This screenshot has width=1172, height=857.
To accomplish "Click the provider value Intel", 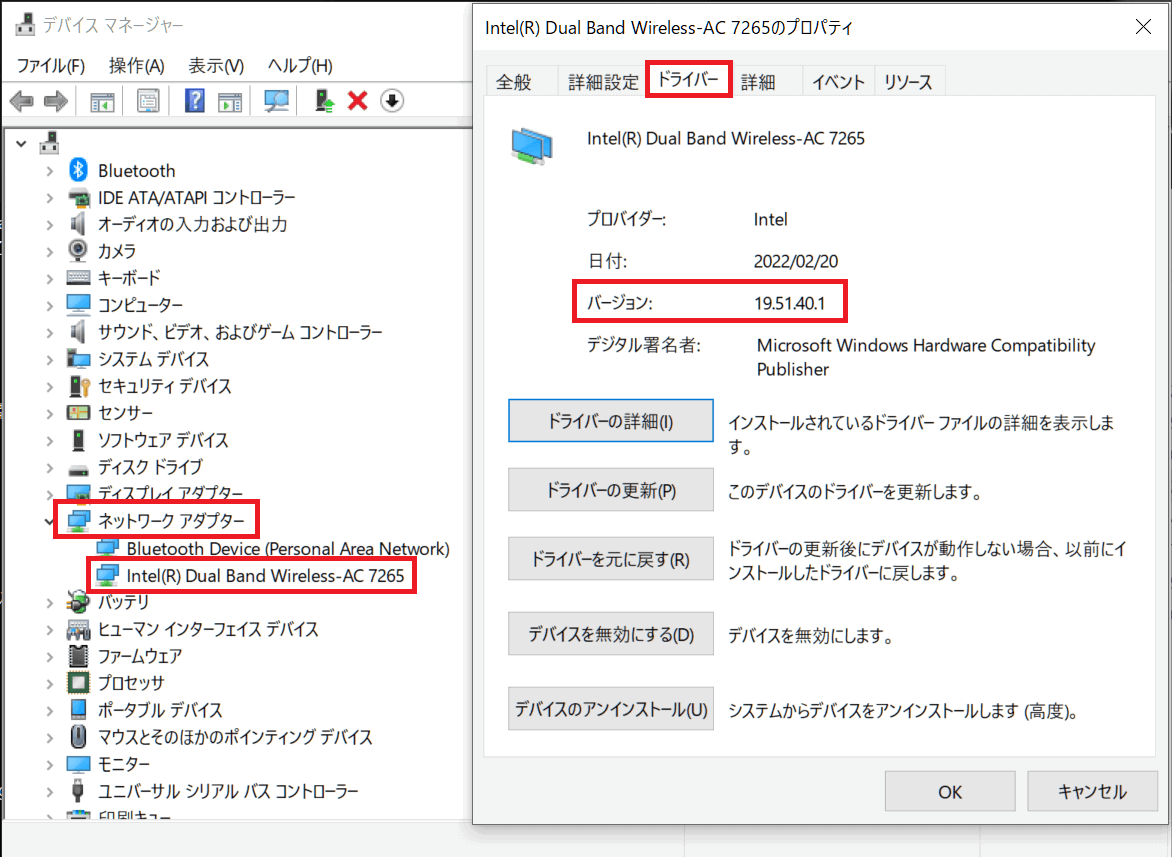I will coord(771,220).
